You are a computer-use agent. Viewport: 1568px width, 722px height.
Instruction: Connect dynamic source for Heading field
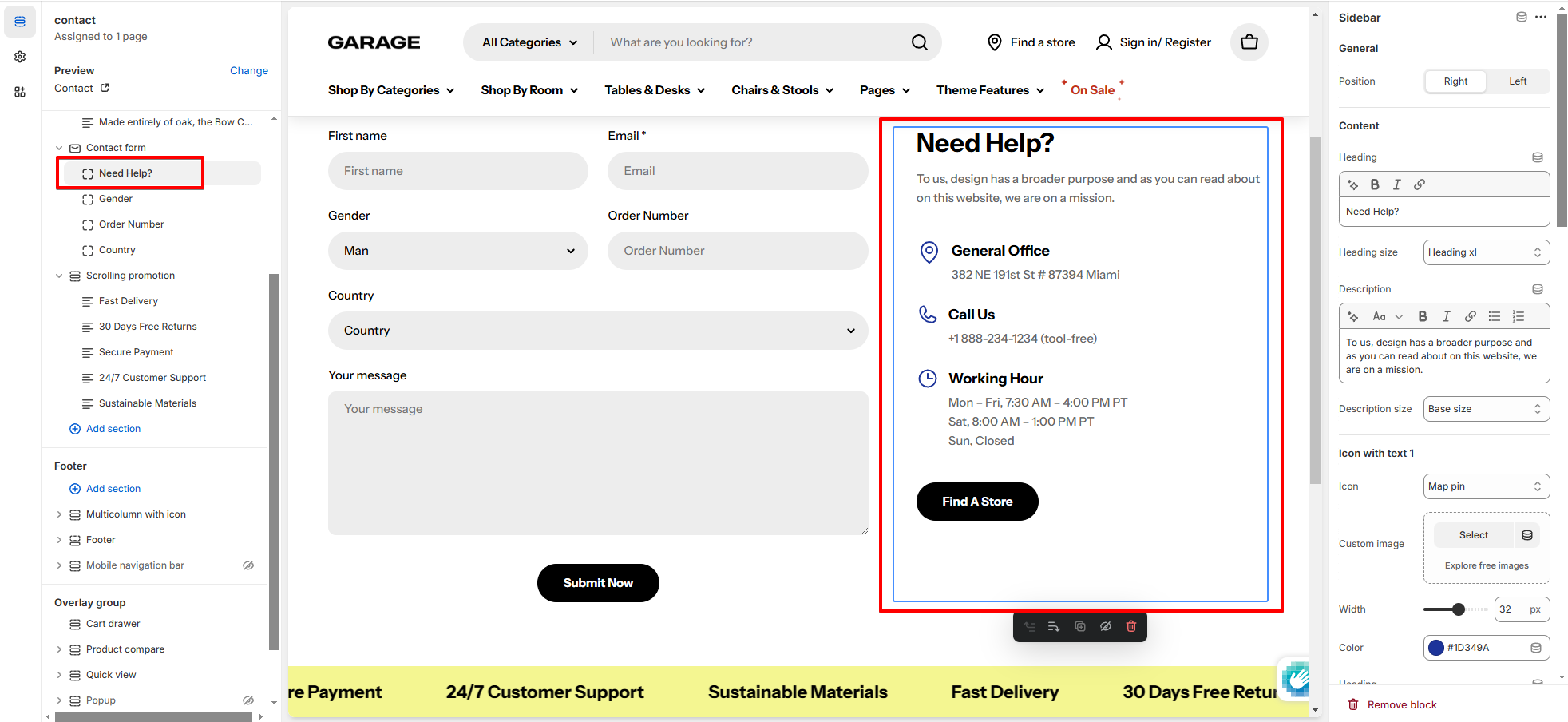tap(1538, 157)
